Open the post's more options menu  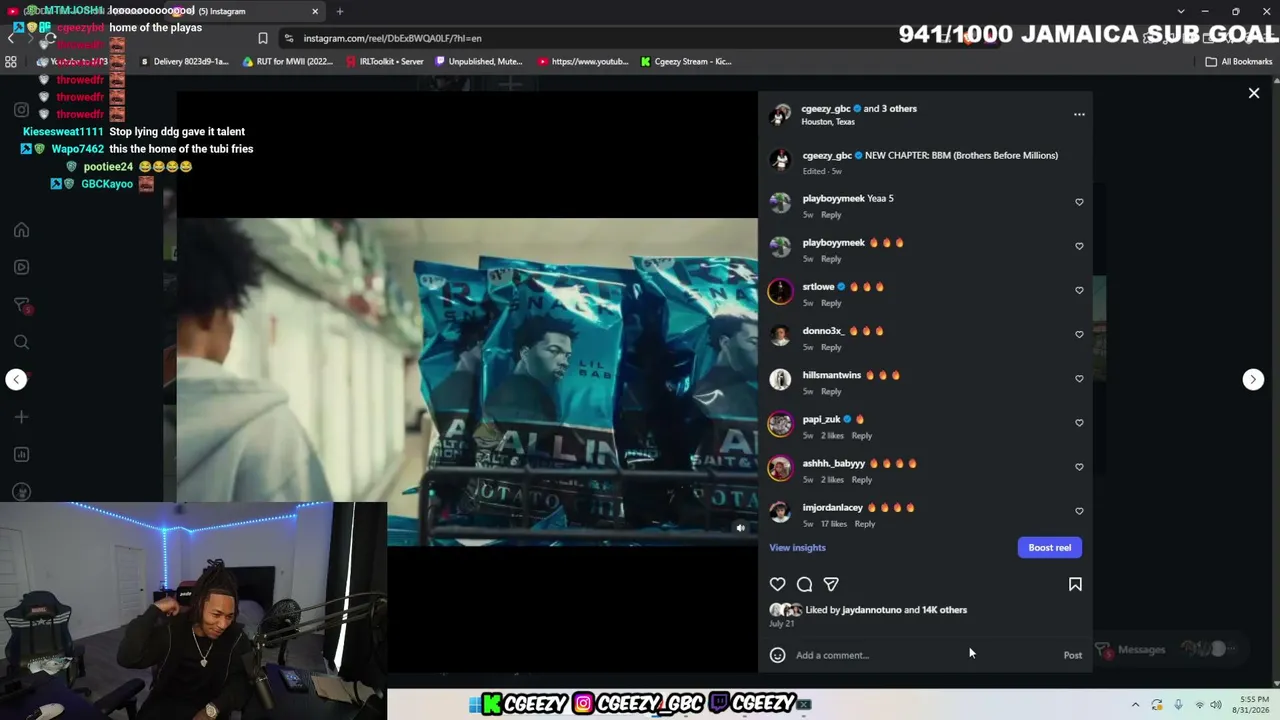point(1079,115)
